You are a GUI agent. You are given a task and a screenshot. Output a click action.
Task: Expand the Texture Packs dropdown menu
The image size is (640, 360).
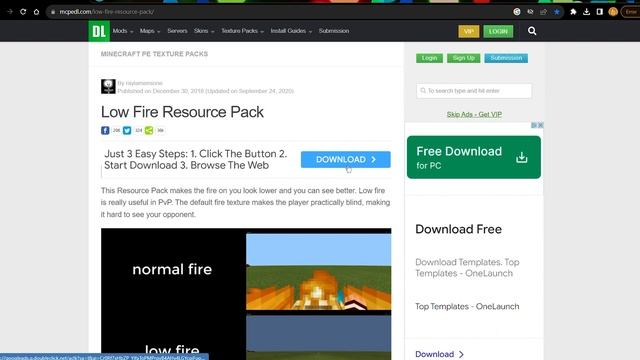coord(242,31)
